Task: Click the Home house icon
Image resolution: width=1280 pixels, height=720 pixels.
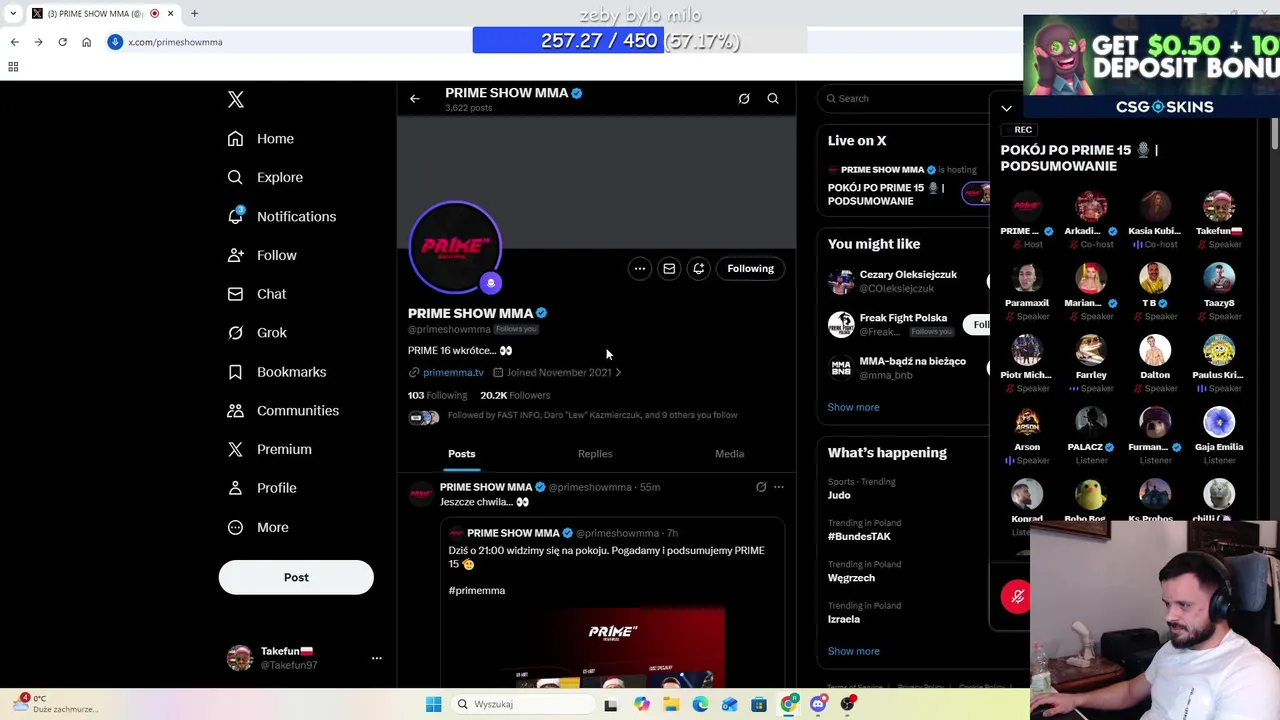Action: pyautogui.click(x=235, y=139)
